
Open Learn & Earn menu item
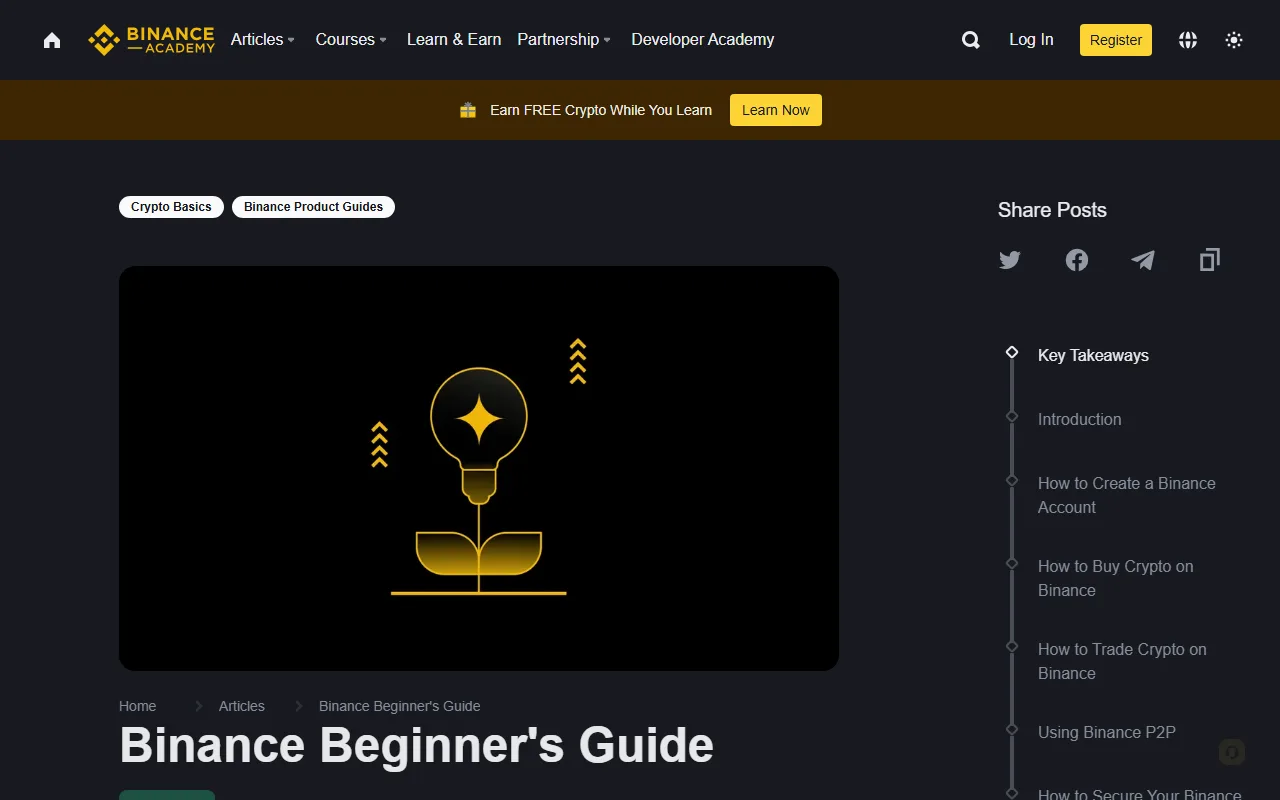[x=454, y=40]
